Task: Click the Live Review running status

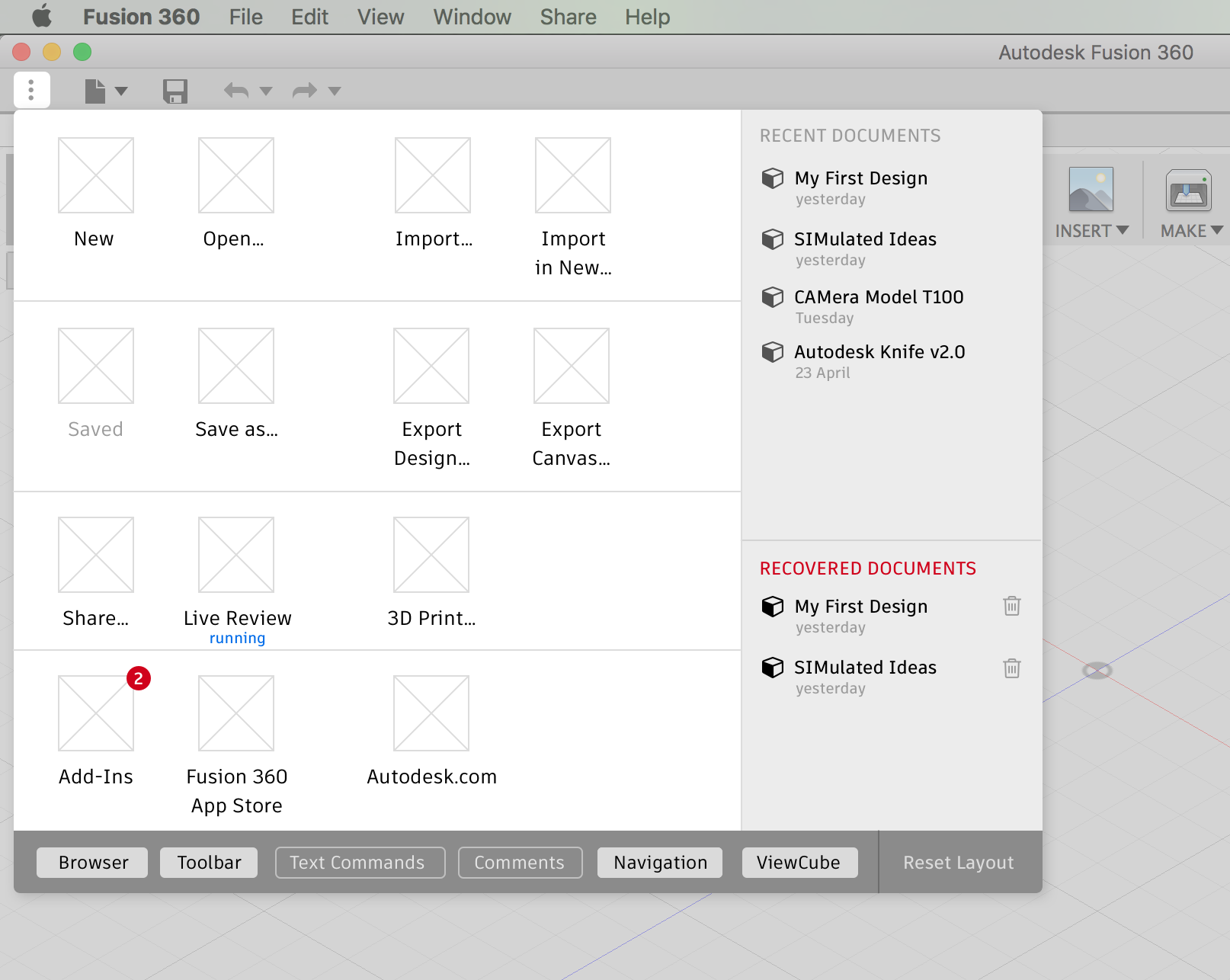Action: tap(237, 638)
